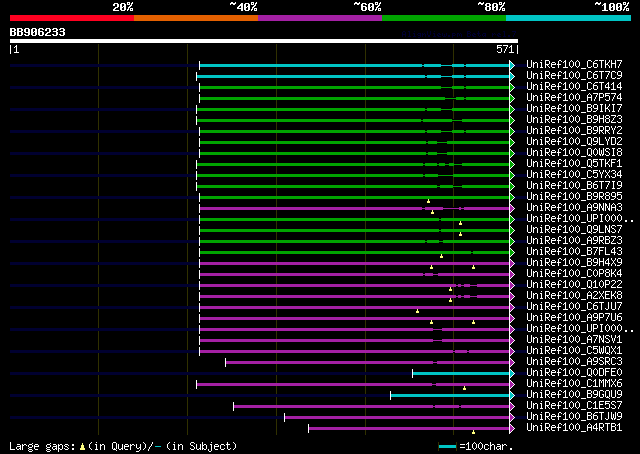
Task: Select the query name BB906233
Action: point(38,32)
